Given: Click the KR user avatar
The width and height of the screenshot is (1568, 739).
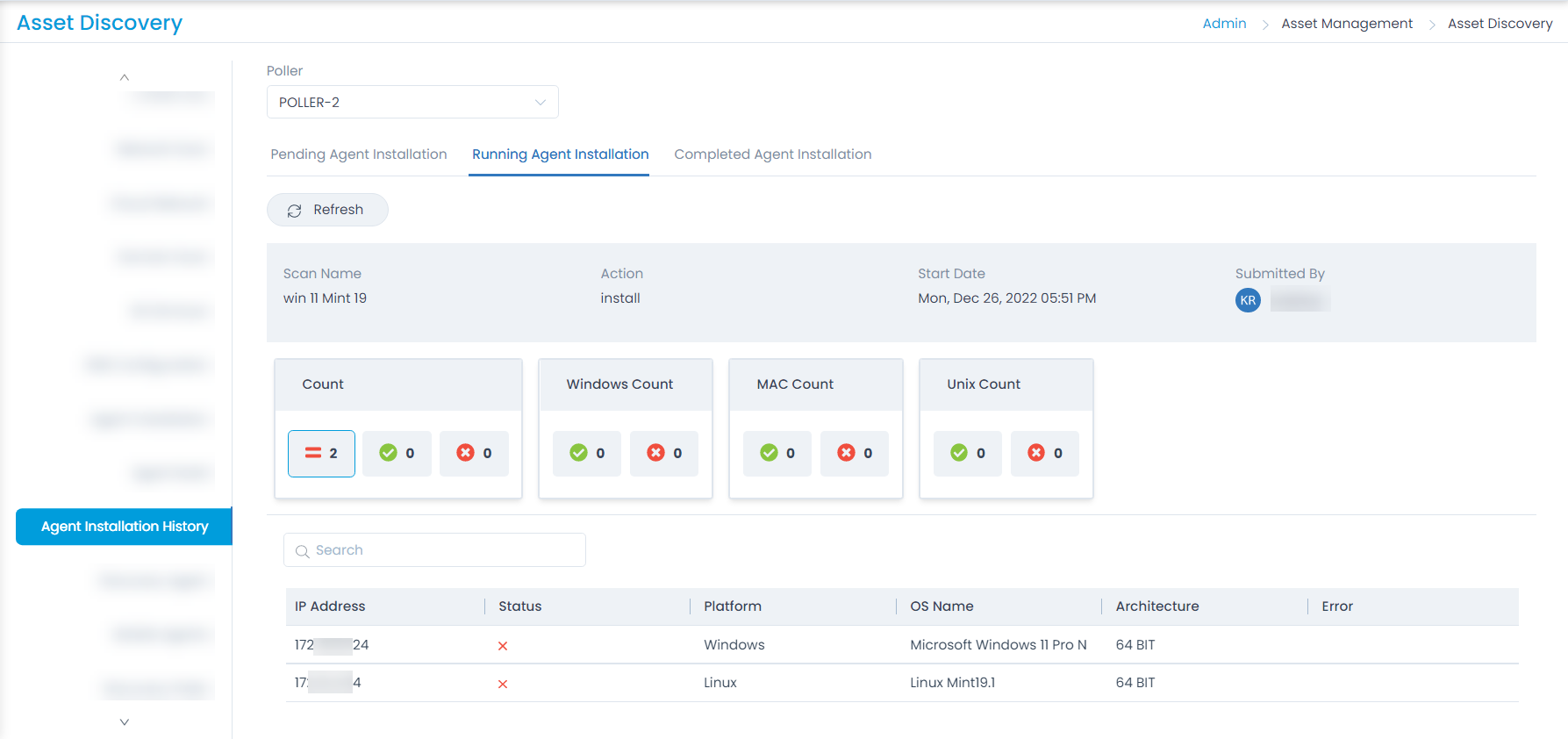Looking at the screenshot, I should pos(1248,300).
